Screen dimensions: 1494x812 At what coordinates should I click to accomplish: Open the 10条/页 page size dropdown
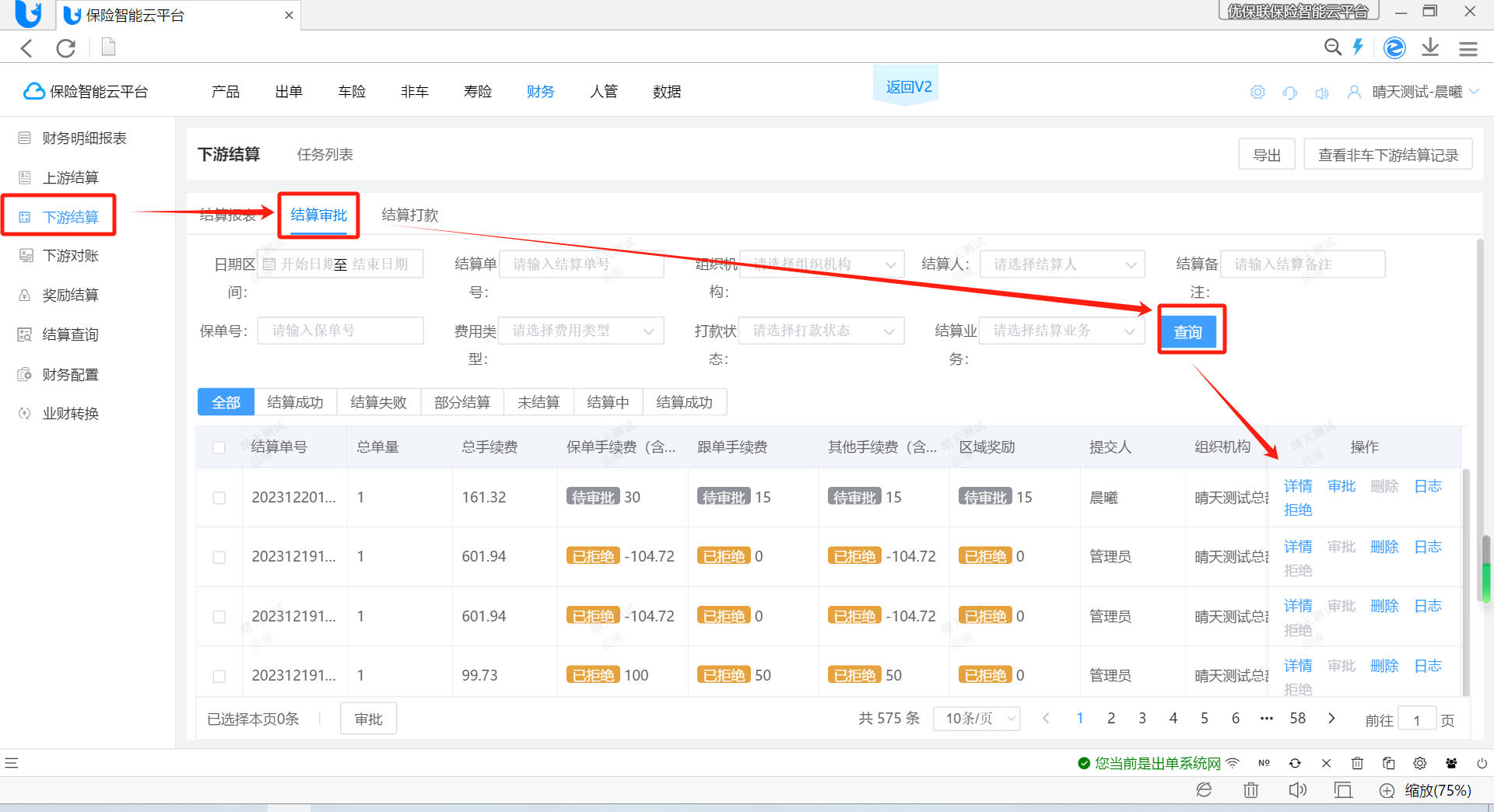tap(977, 719)
